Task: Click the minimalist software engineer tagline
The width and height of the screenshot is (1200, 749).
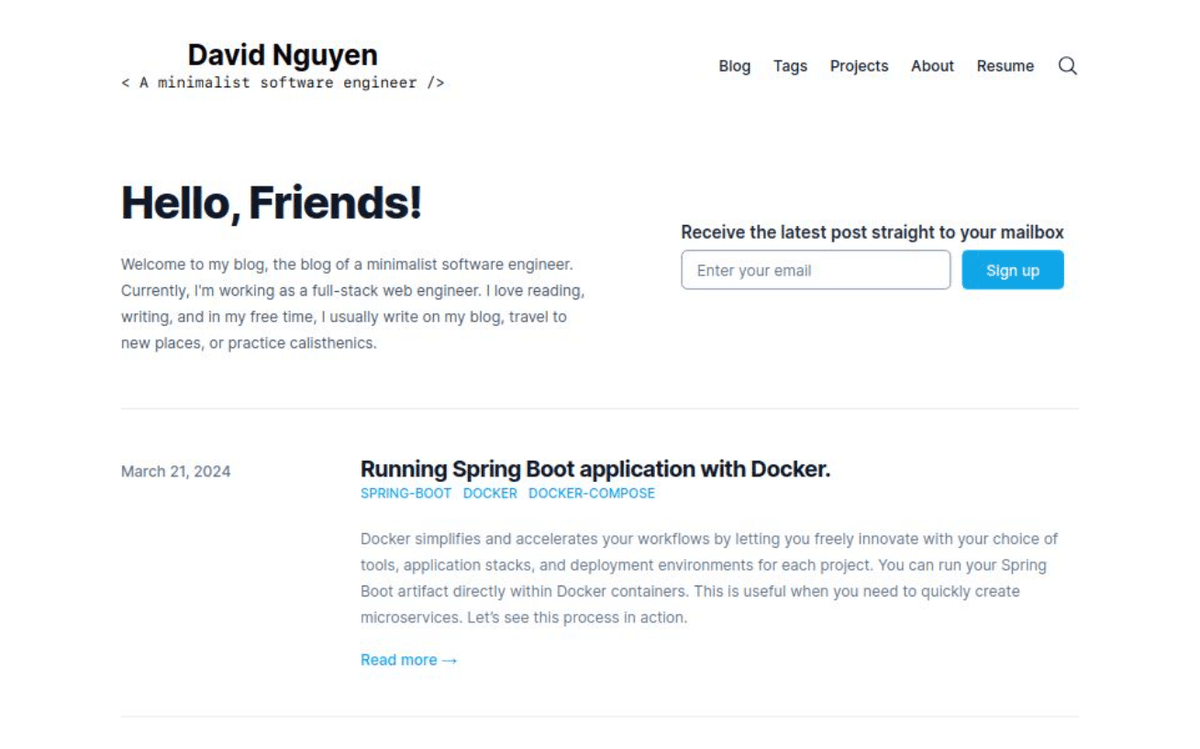Action: coord(282,83)
